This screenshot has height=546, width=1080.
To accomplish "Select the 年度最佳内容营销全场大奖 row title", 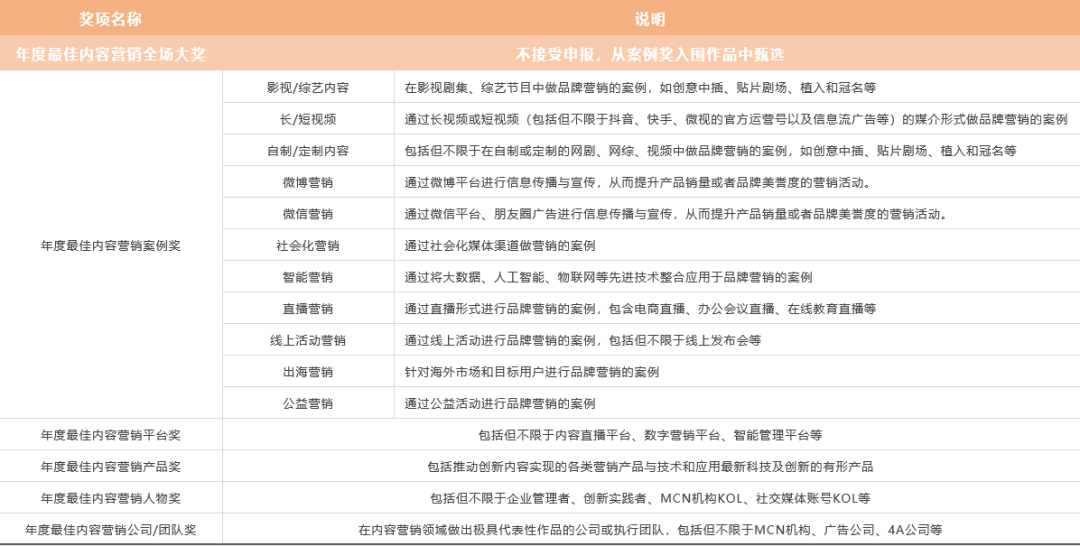I will pos(110,54).
